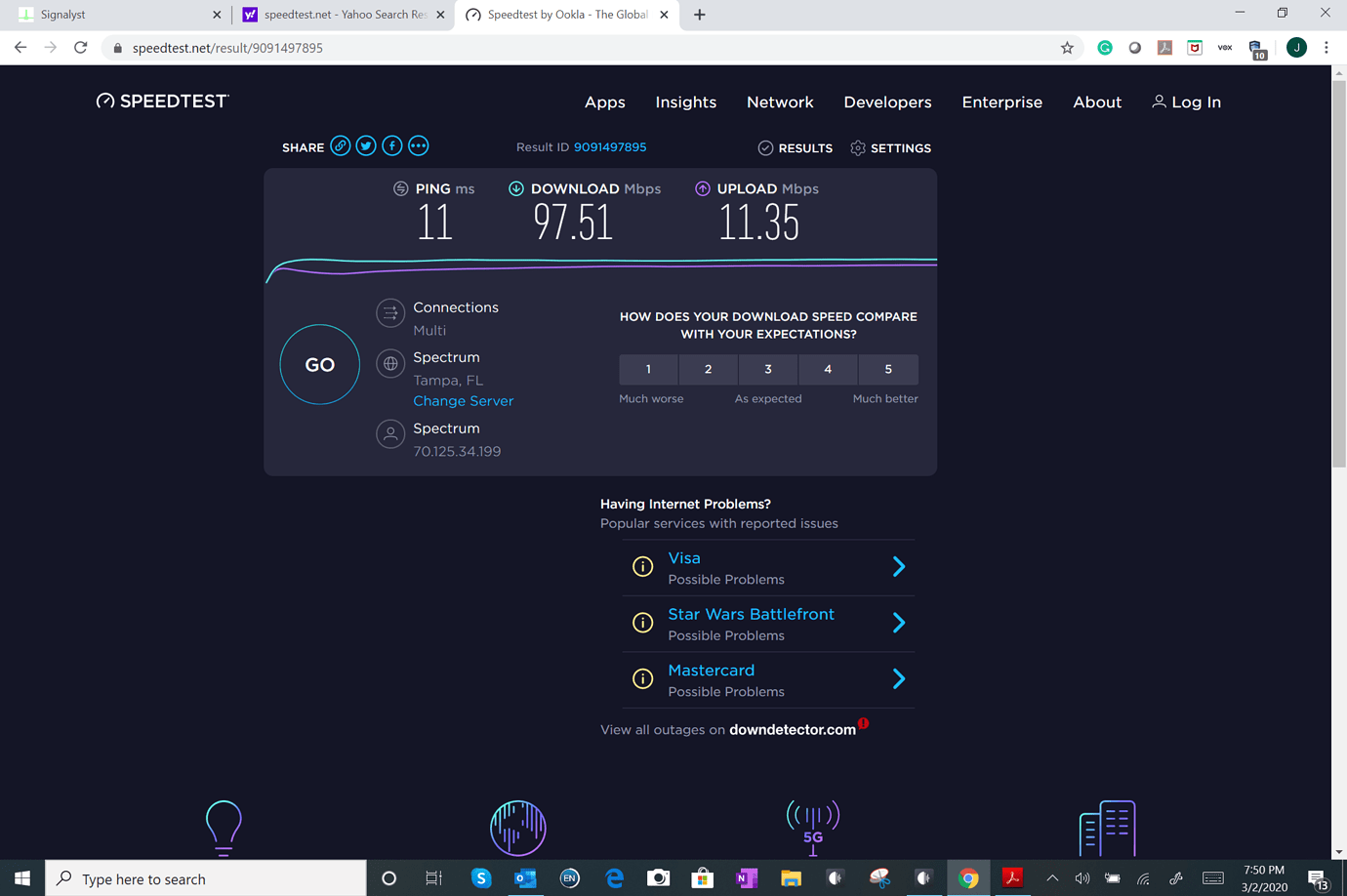
Task: Open the Apps menu item
Action: coord(605,102)
